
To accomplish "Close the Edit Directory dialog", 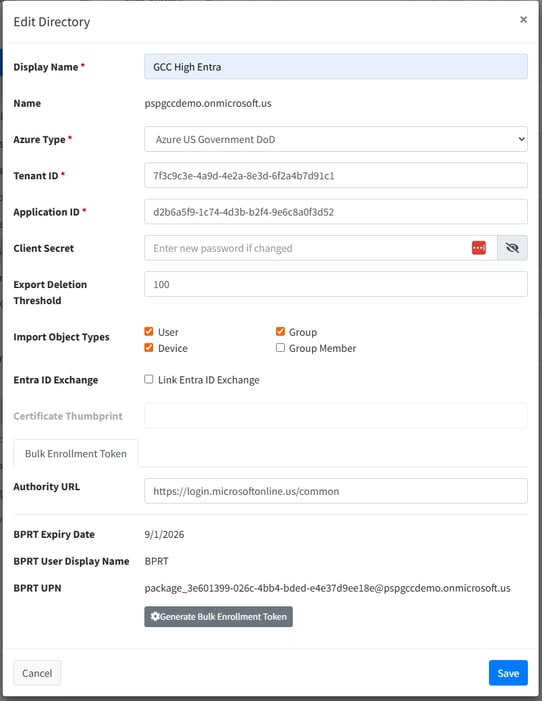I will tap(523, 20).
